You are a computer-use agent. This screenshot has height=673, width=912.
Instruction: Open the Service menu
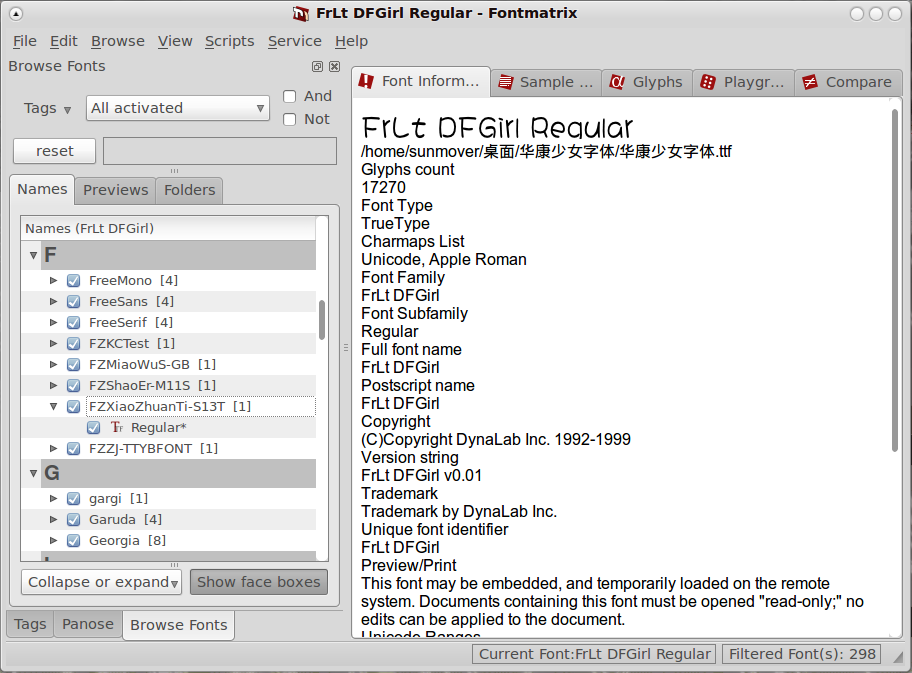[x=294, y=41]
